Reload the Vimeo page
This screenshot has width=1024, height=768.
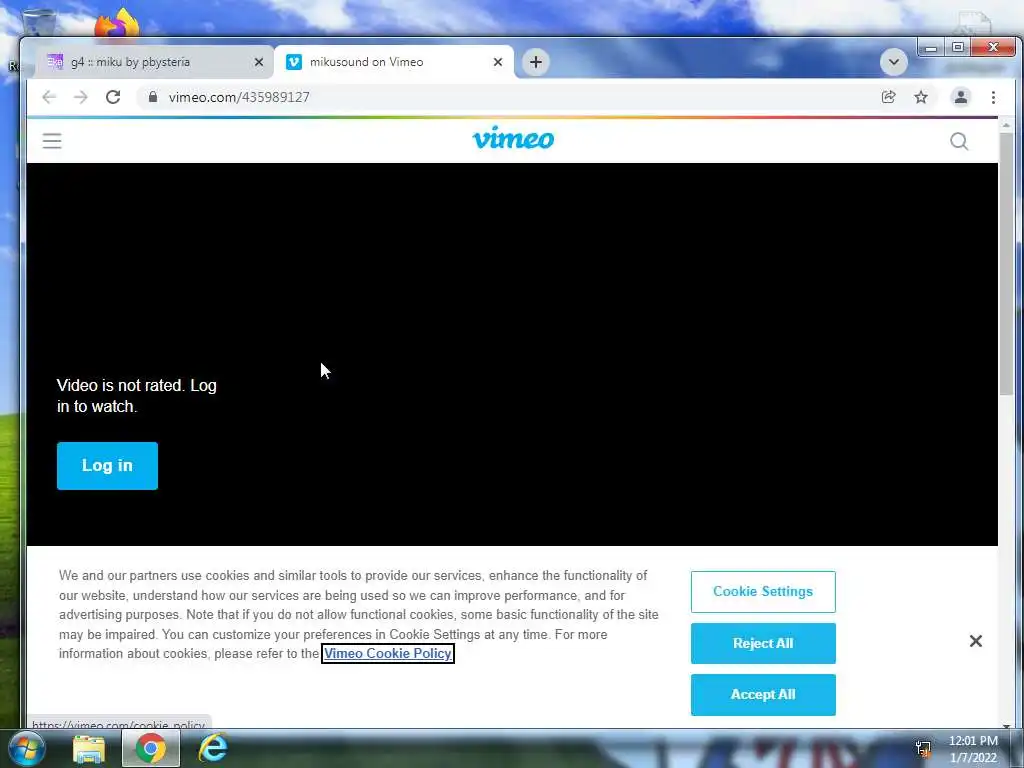click(x=113, y=97)
